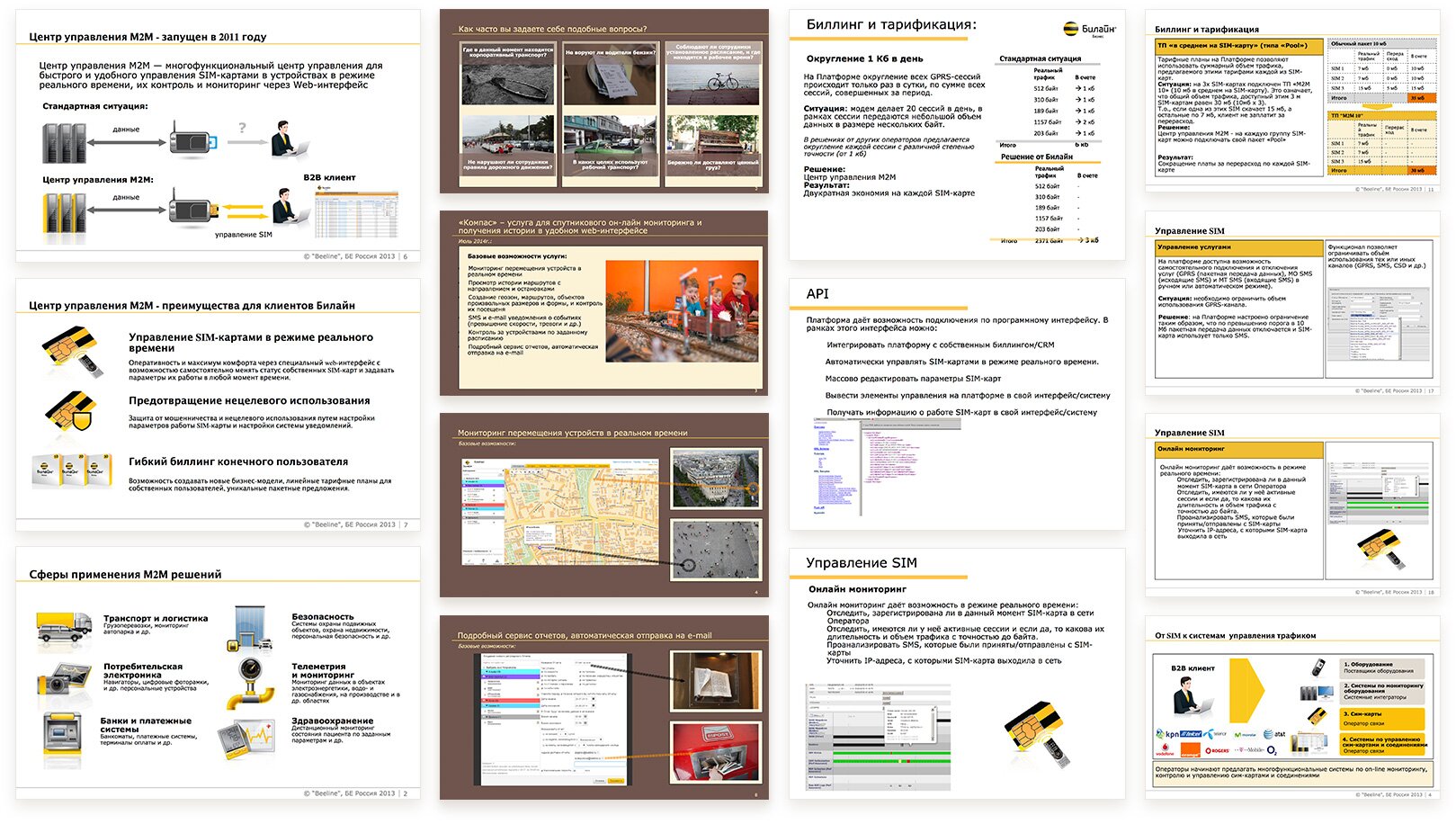Image resolution: width=1456 pixels, height=824 pixels.
Task: Open the boat photo about корпоративный транспорт
Action: [x=508, y=73]
